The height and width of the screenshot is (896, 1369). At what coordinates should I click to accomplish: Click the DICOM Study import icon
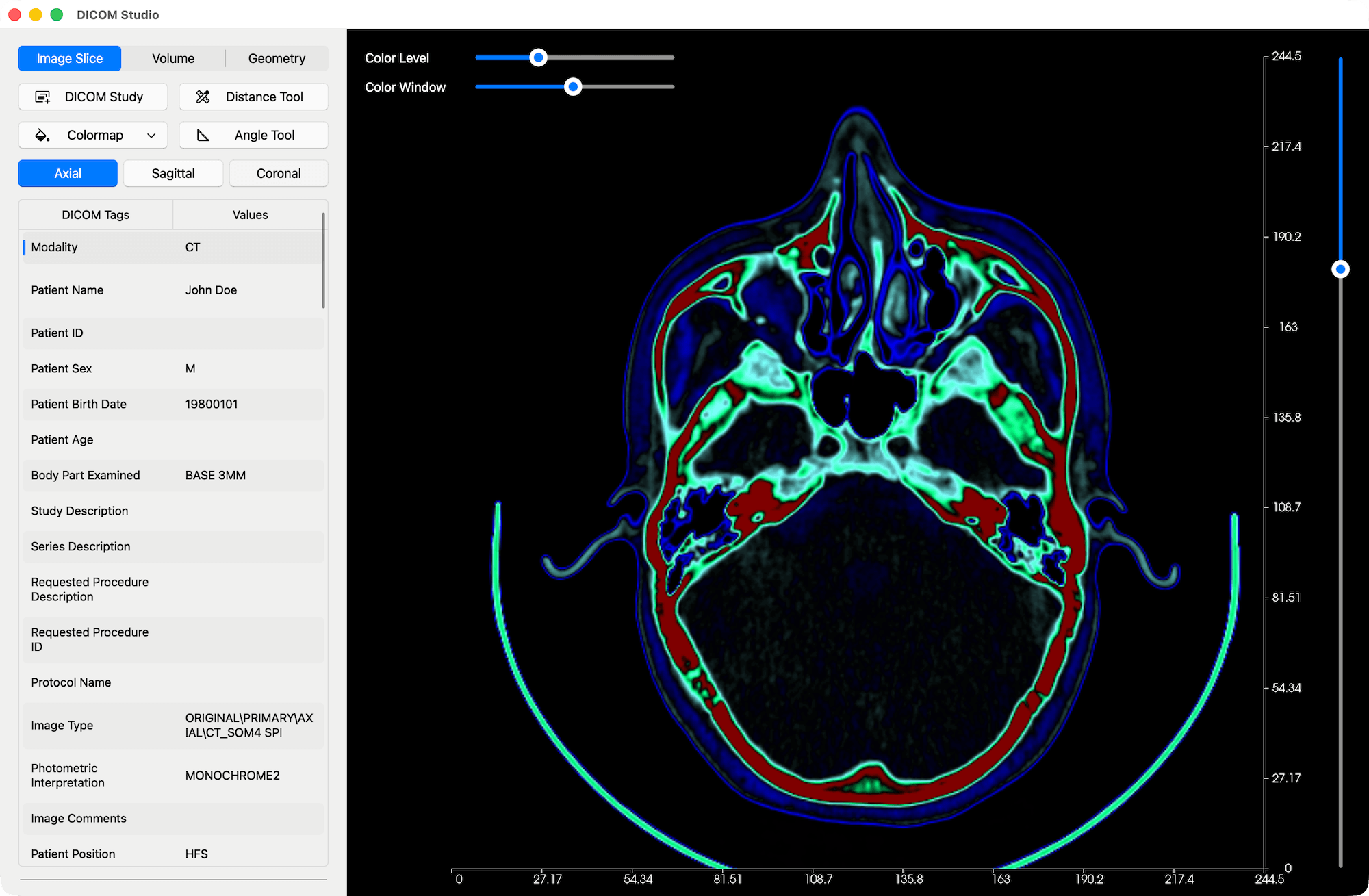click(42, 97)
